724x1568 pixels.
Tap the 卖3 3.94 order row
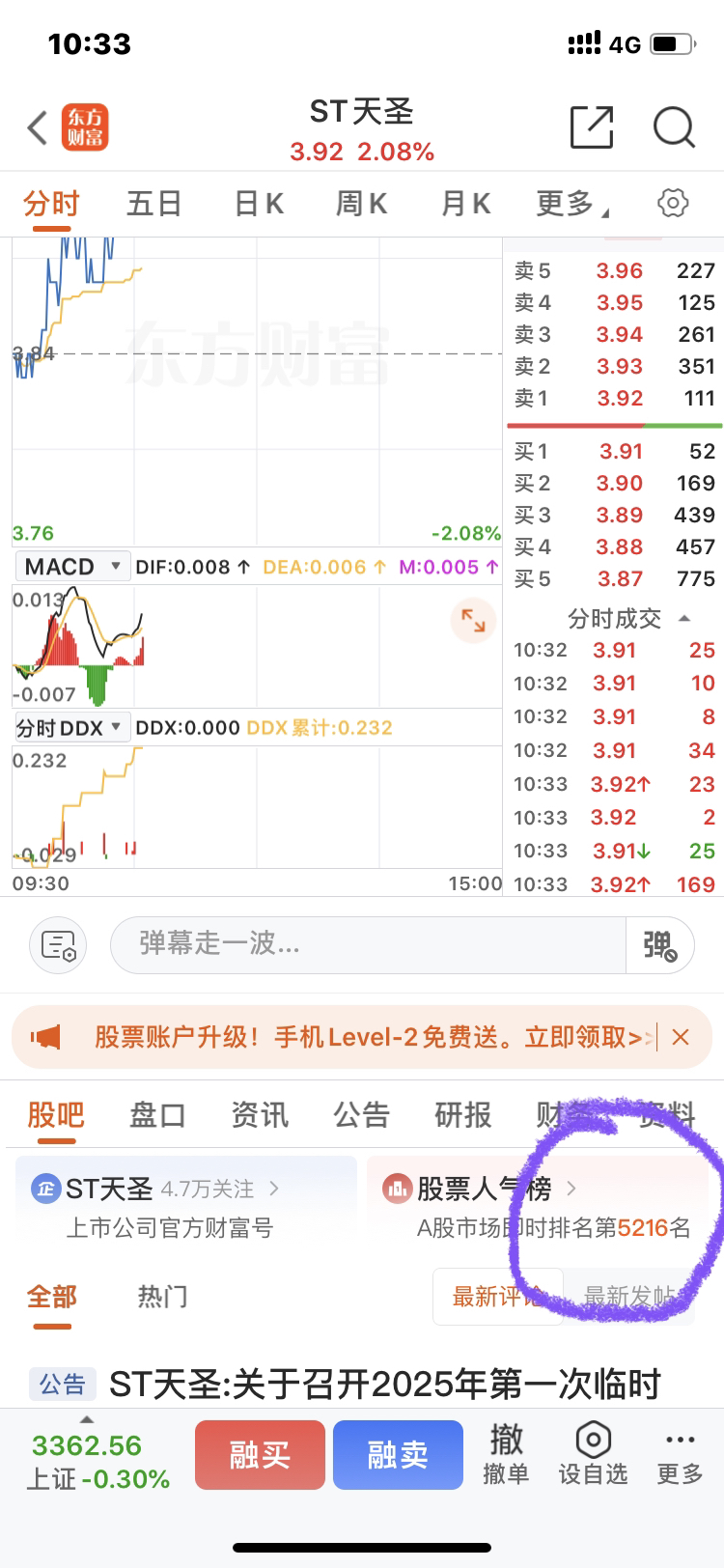tap(614, 334)
